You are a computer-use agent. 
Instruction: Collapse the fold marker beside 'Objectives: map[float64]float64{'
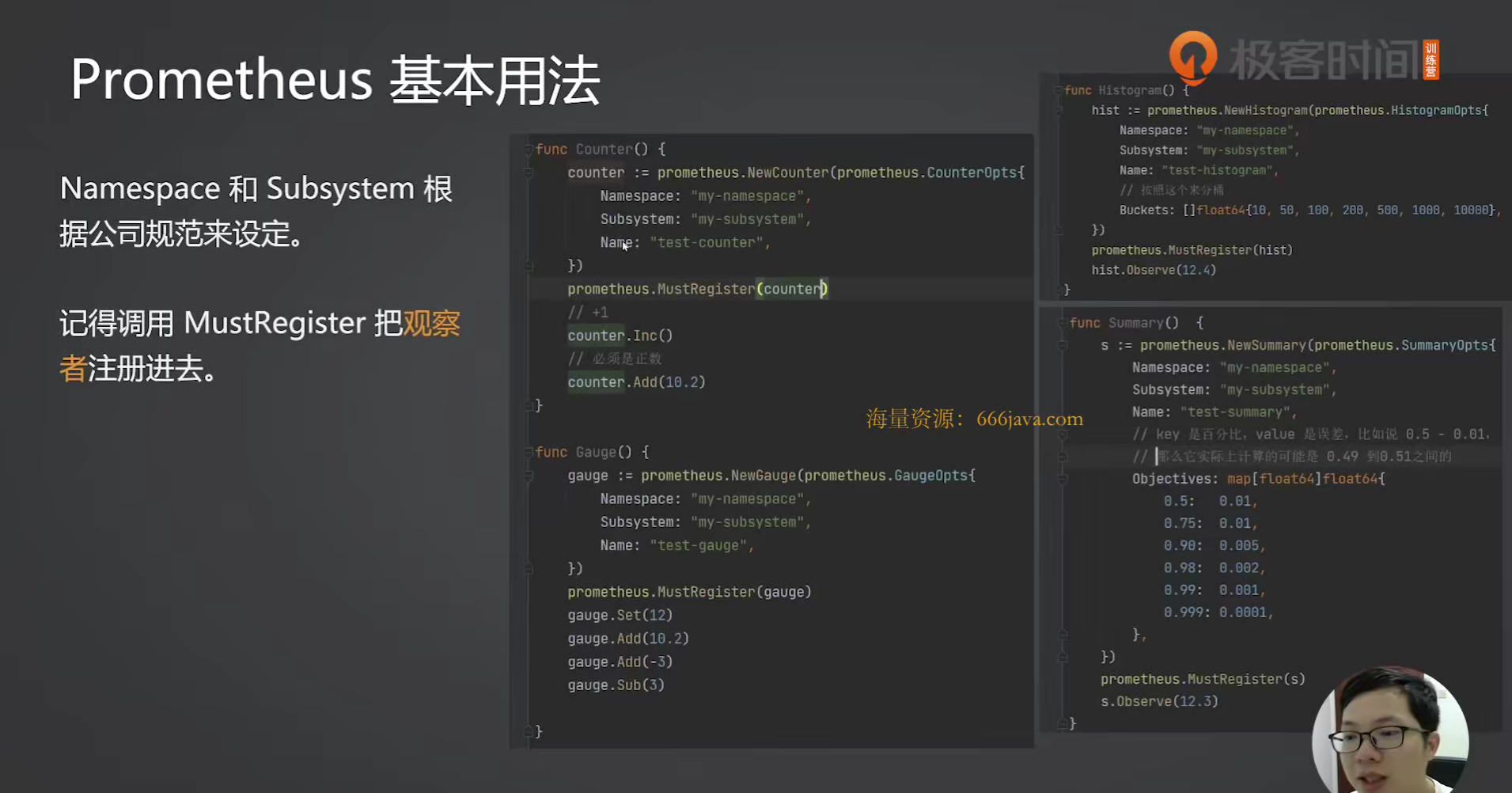point(1063,479)
